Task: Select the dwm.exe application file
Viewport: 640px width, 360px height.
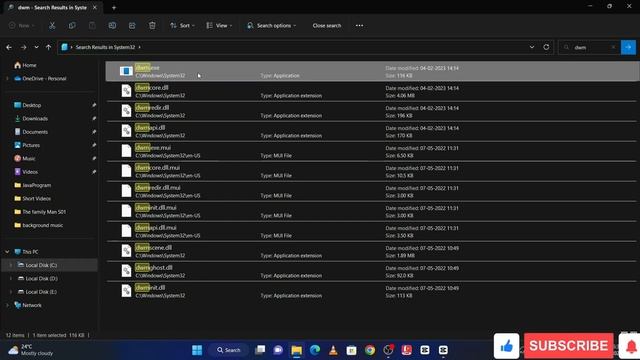Action: [372, 71]
